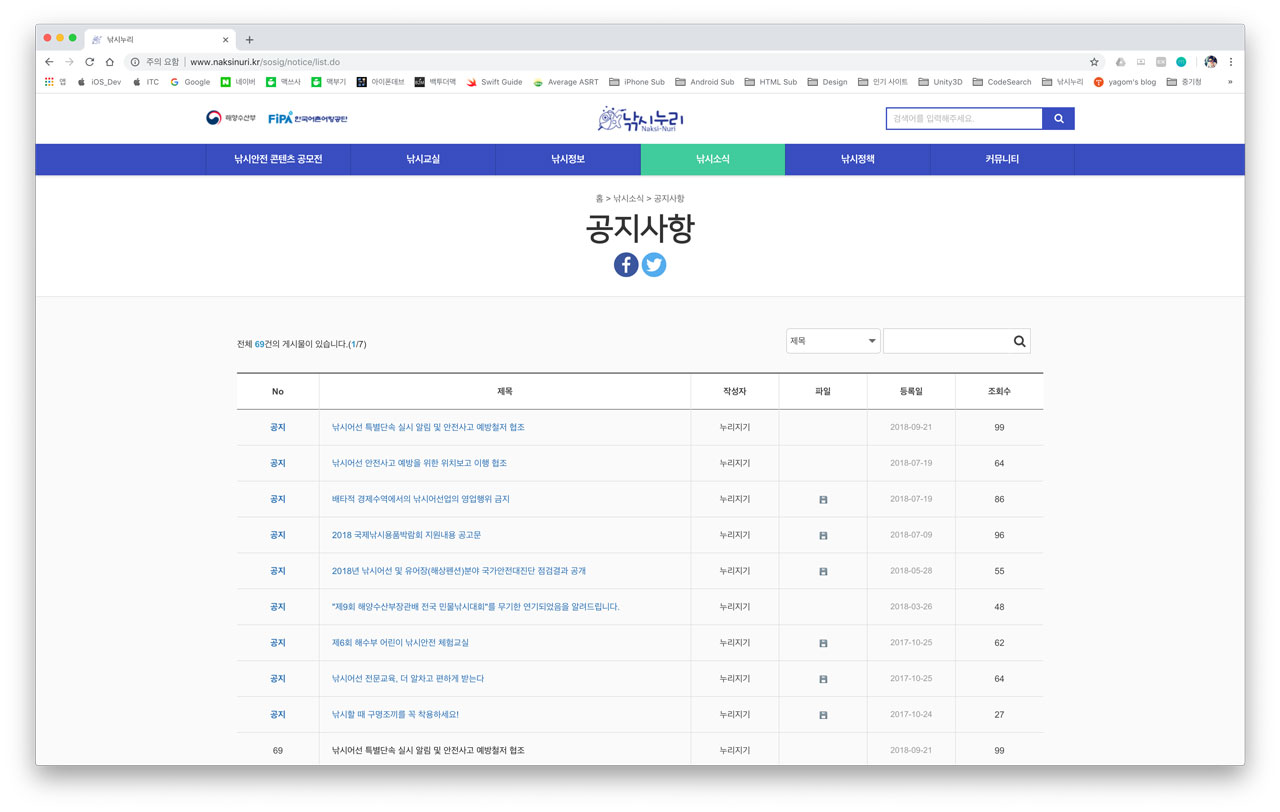The image size is (1280, 812).
Task: Click the board search magnifier icon
Action: tap(1019, 342)
